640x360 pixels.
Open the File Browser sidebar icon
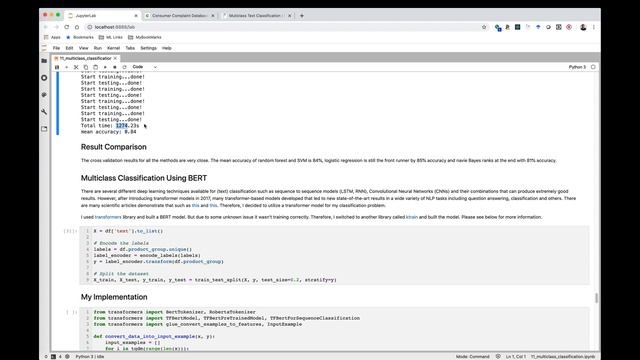click(x=44, y=61)
